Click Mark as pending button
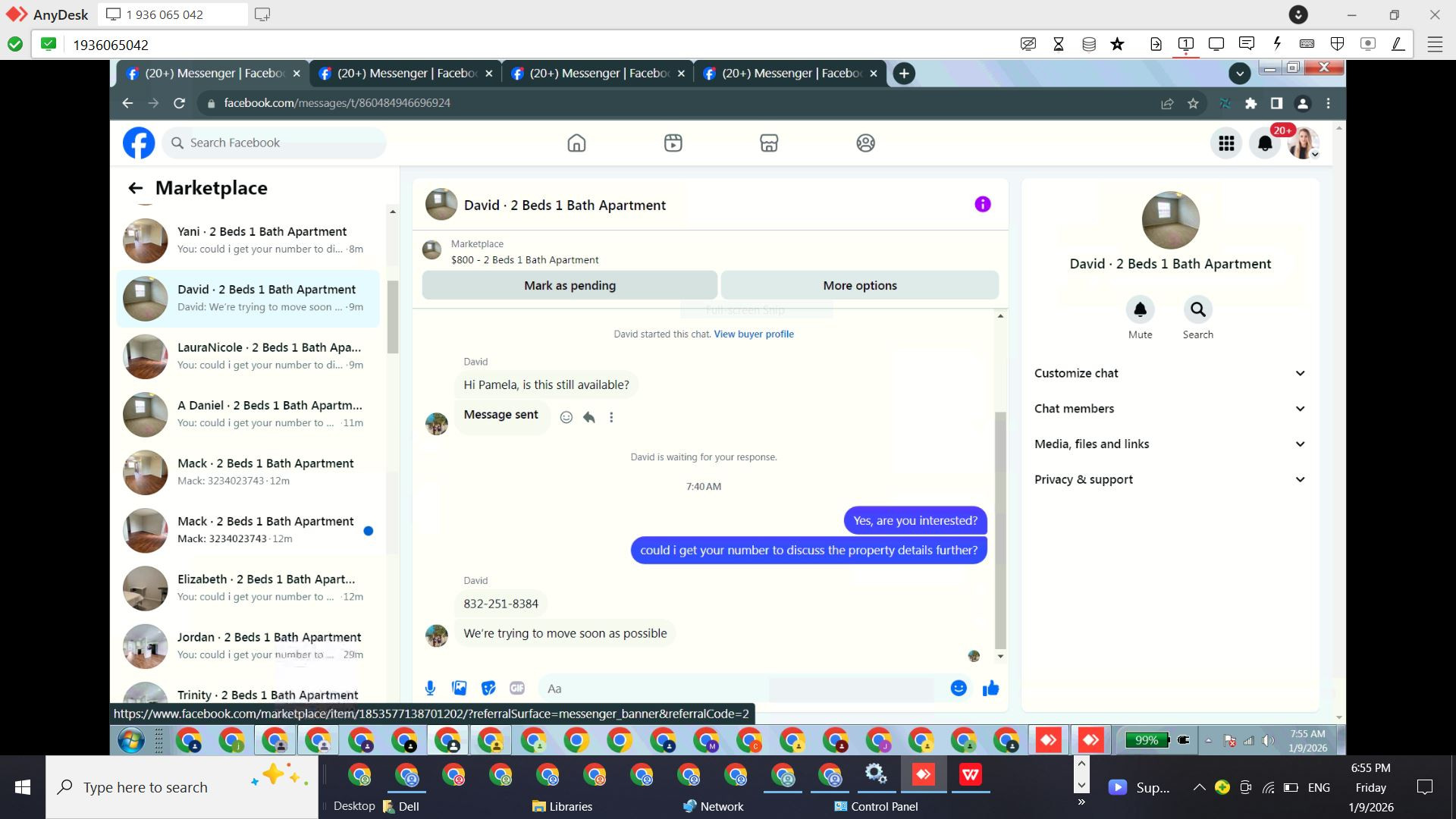This screenshot has height=819, width=1456. (570, 286)
